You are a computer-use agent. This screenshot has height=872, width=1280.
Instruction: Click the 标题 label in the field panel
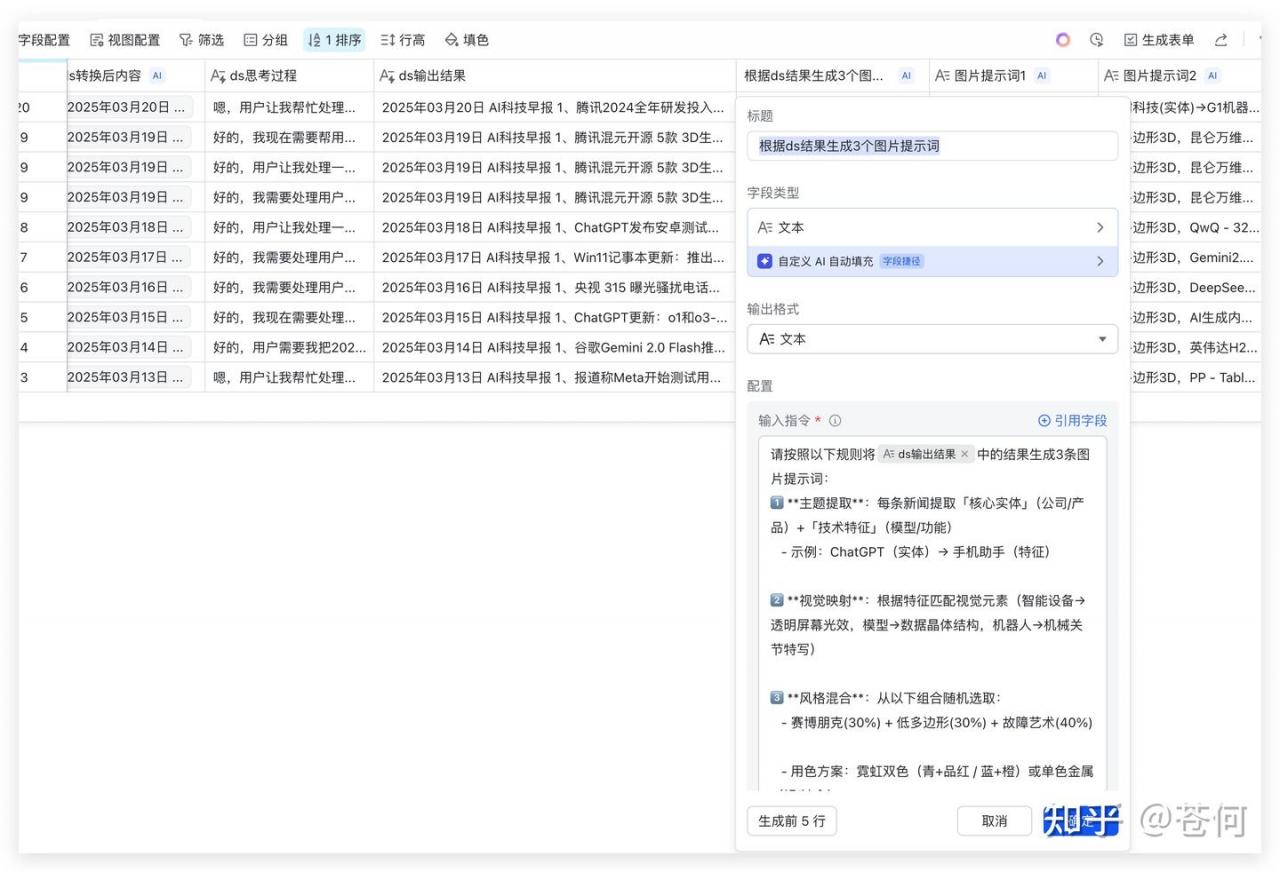[x=760, y=116]
